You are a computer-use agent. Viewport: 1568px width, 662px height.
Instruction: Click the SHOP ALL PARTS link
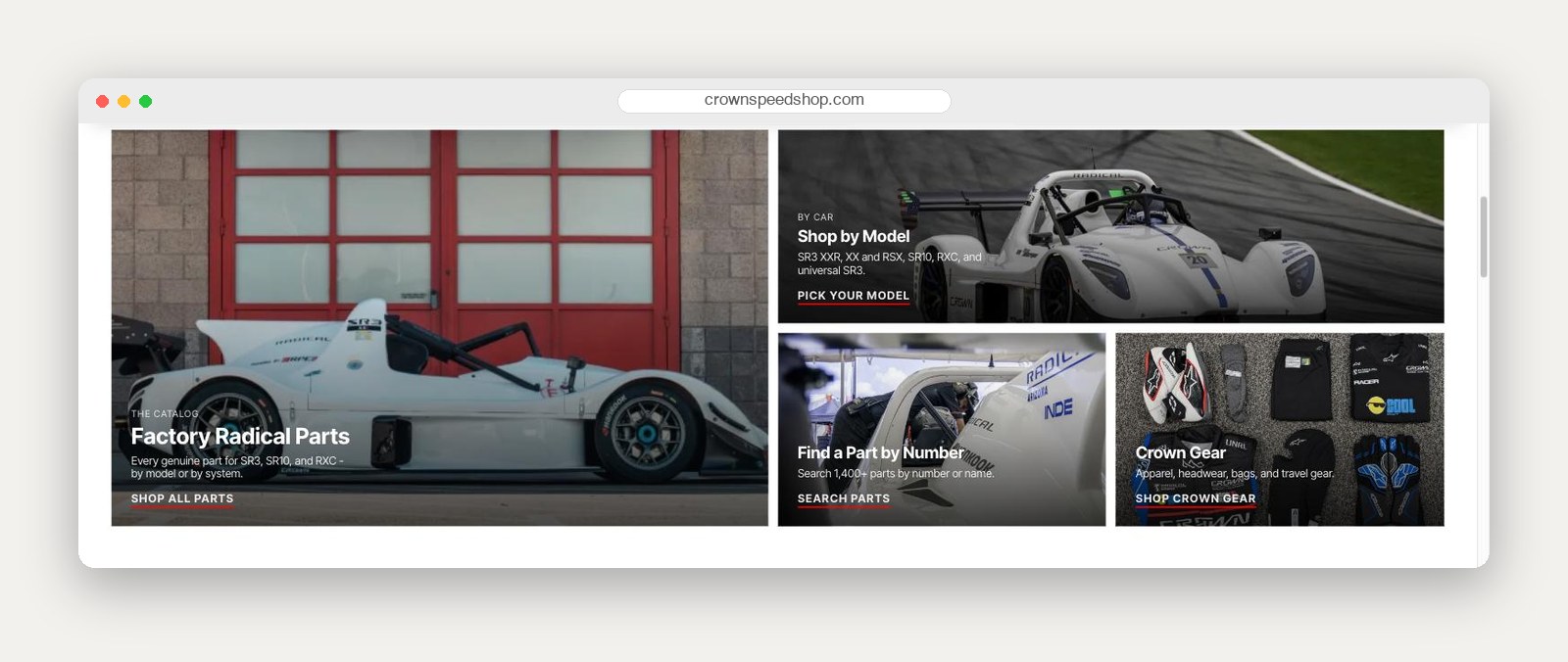(182, 498)
